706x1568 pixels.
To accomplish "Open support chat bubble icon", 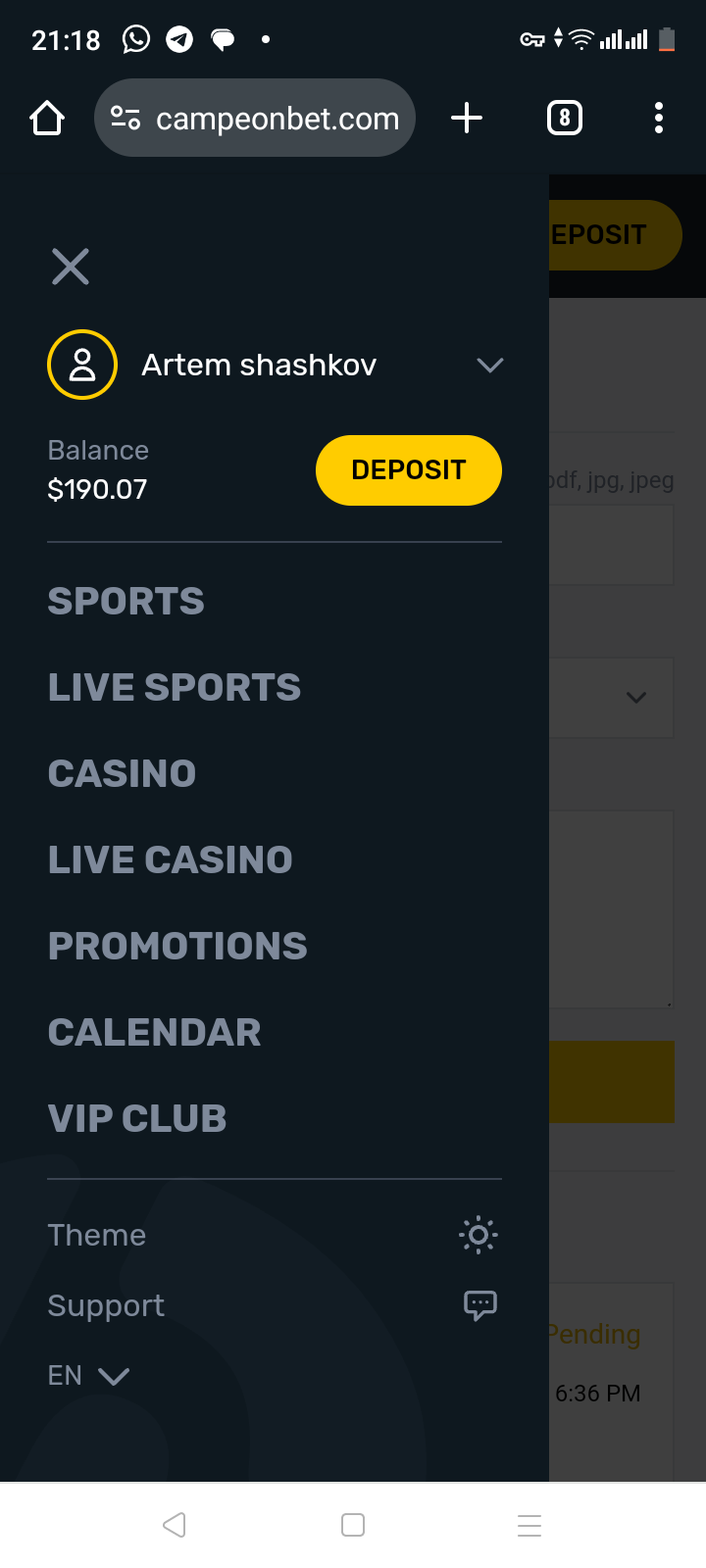I will tap(480, 1305).
